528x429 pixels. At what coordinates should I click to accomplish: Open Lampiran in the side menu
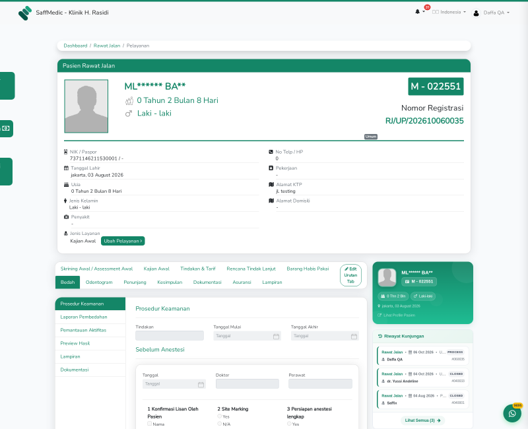tap(90, 357)
